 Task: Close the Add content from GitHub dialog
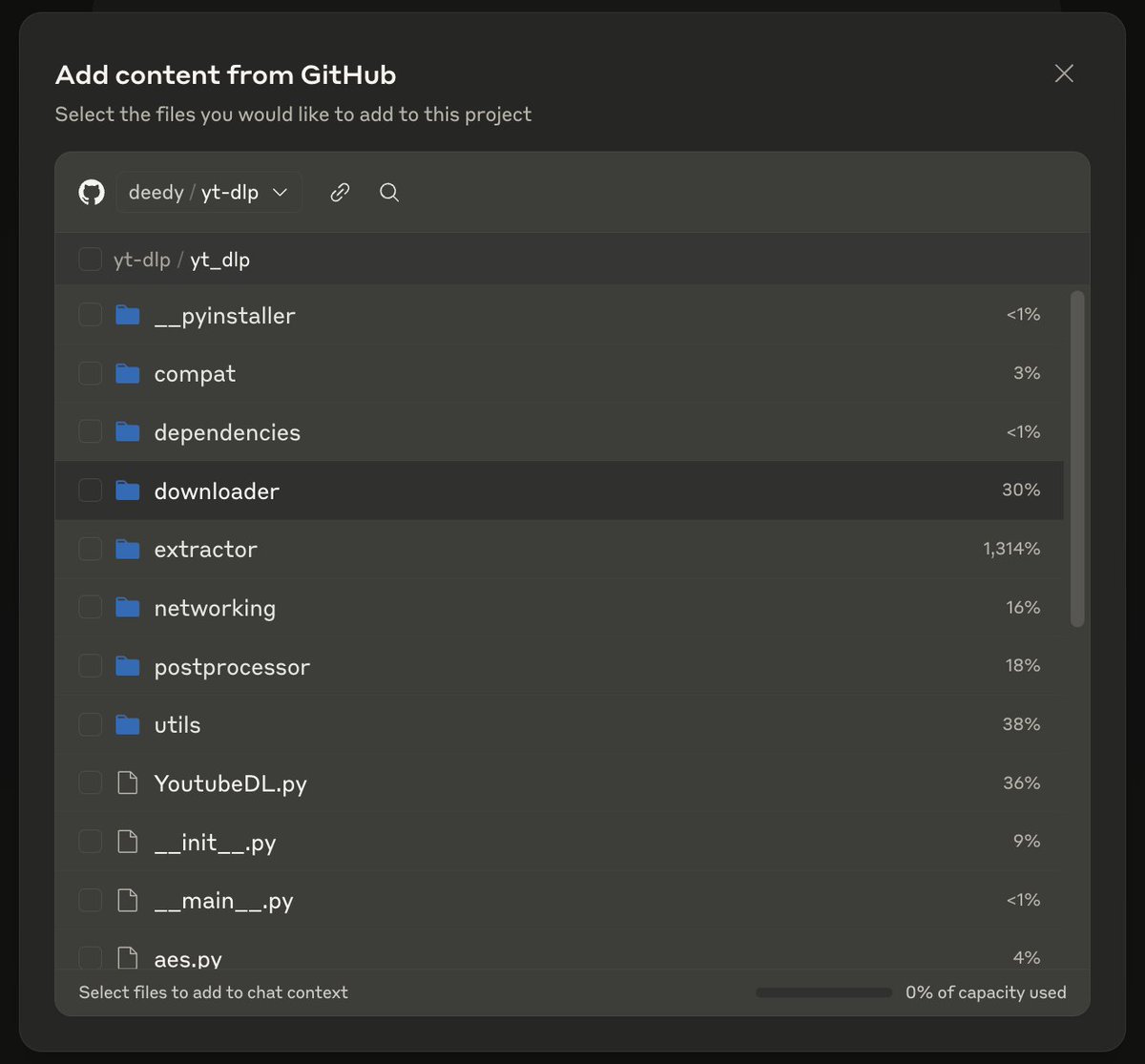pyautogui.click(x=1064, y=73)
